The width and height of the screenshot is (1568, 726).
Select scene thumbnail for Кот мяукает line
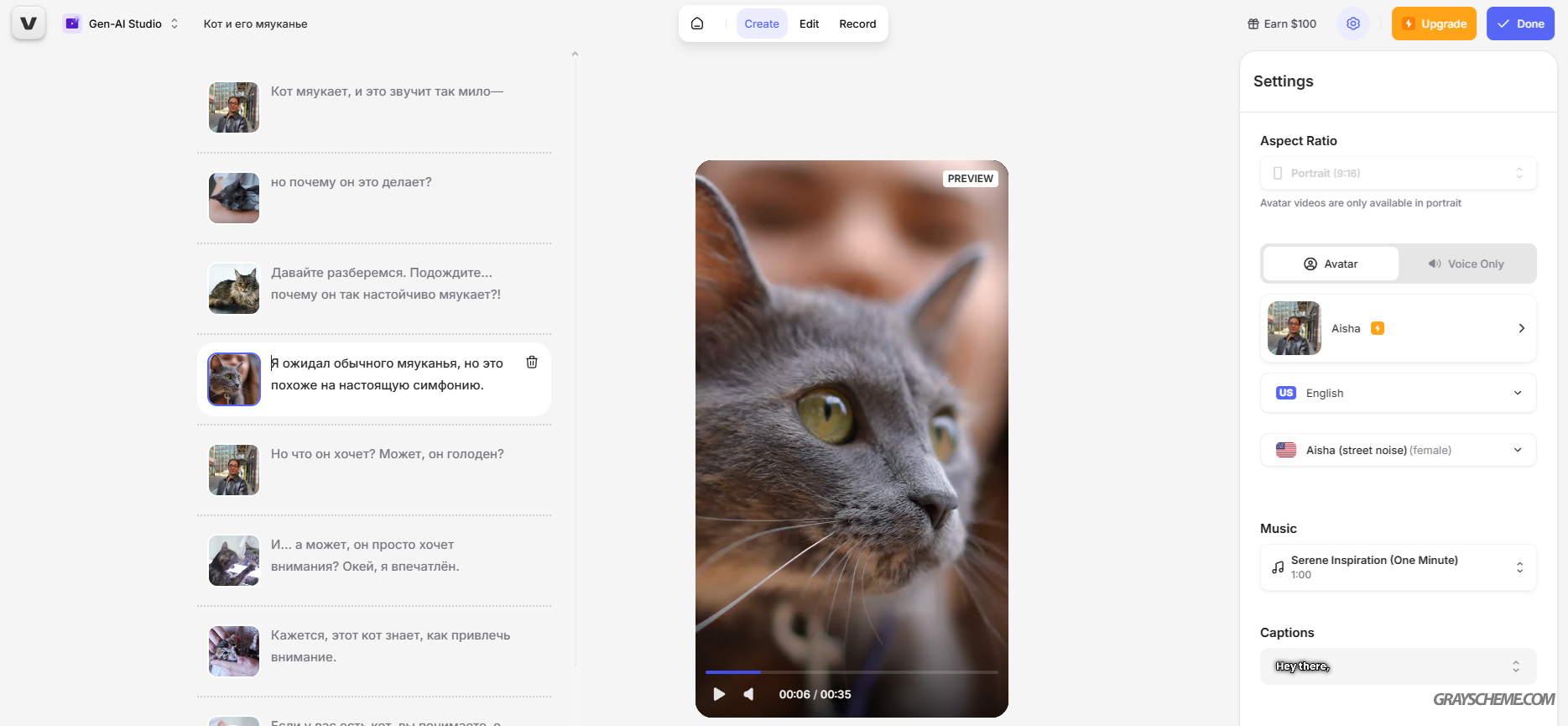click(234, 107)
